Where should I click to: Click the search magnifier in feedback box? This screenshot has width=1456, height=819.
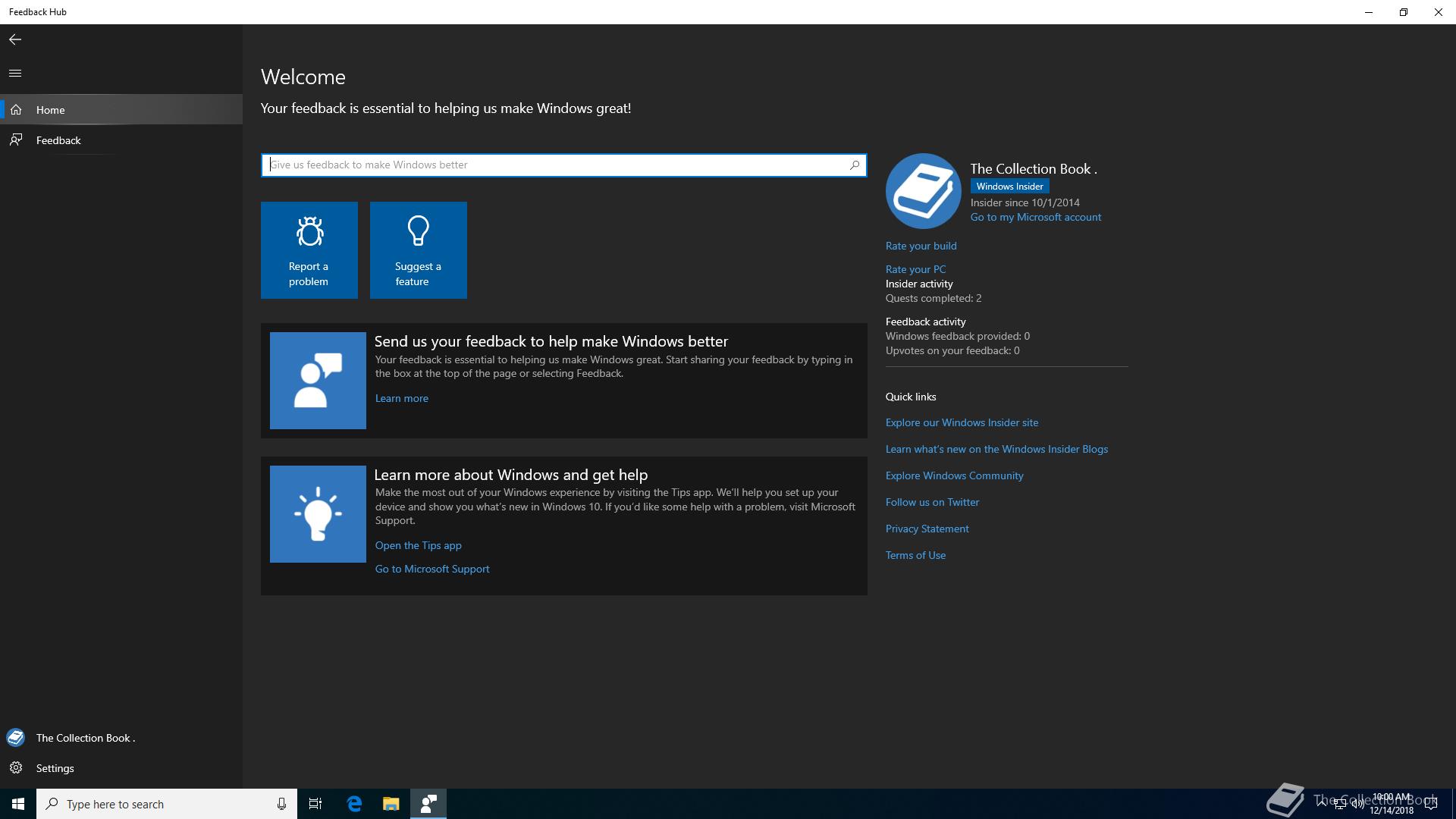click(x=855, y=165)
